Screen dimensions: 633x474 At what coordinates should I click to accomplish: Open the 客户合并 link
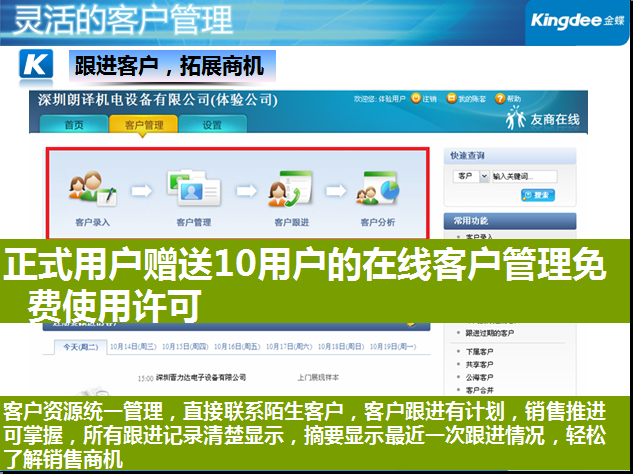click(x=479, y=390)
